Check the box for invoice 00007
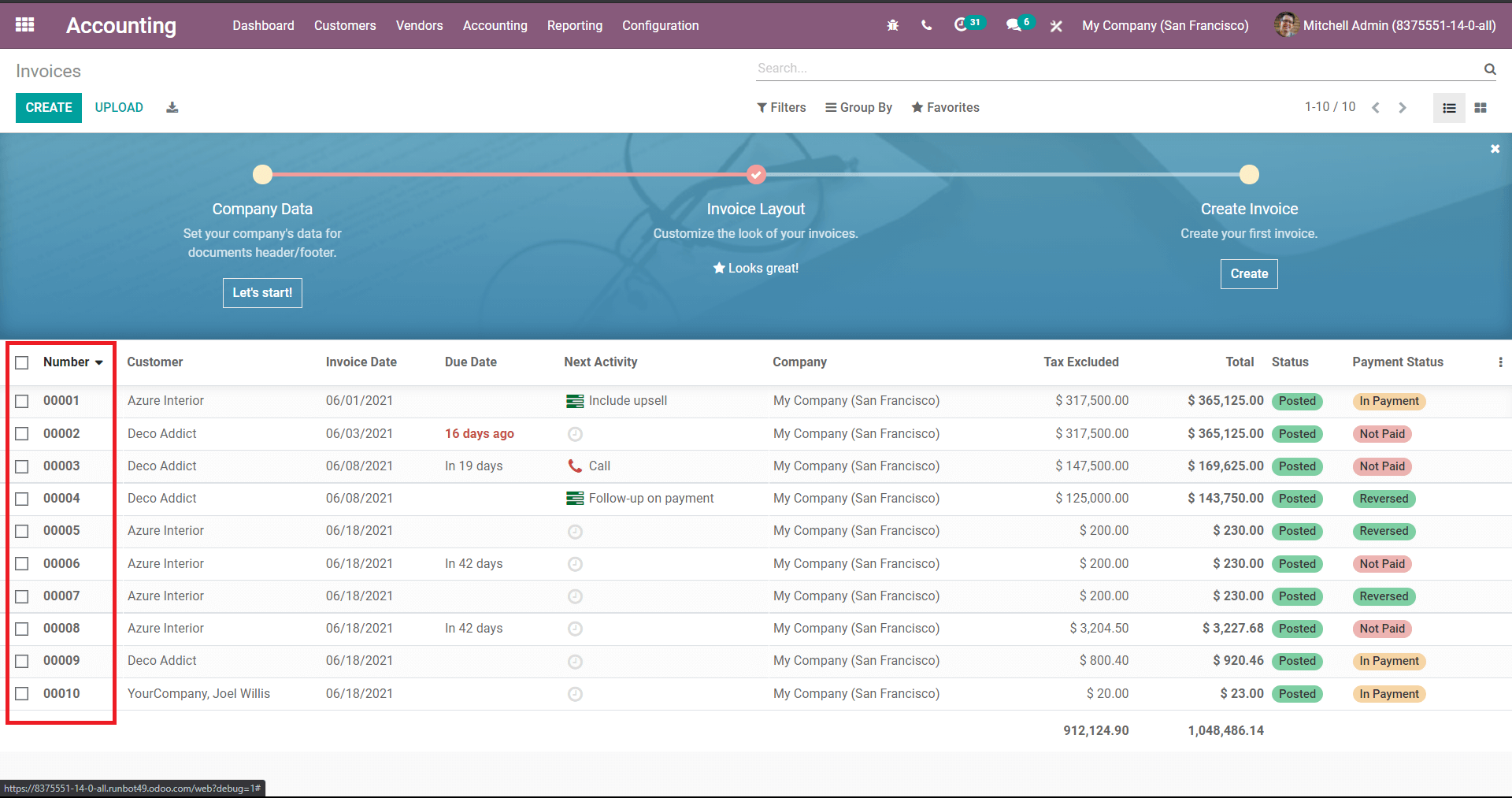The width and height of the screenshot is (1512, 798). coord(22,596)
